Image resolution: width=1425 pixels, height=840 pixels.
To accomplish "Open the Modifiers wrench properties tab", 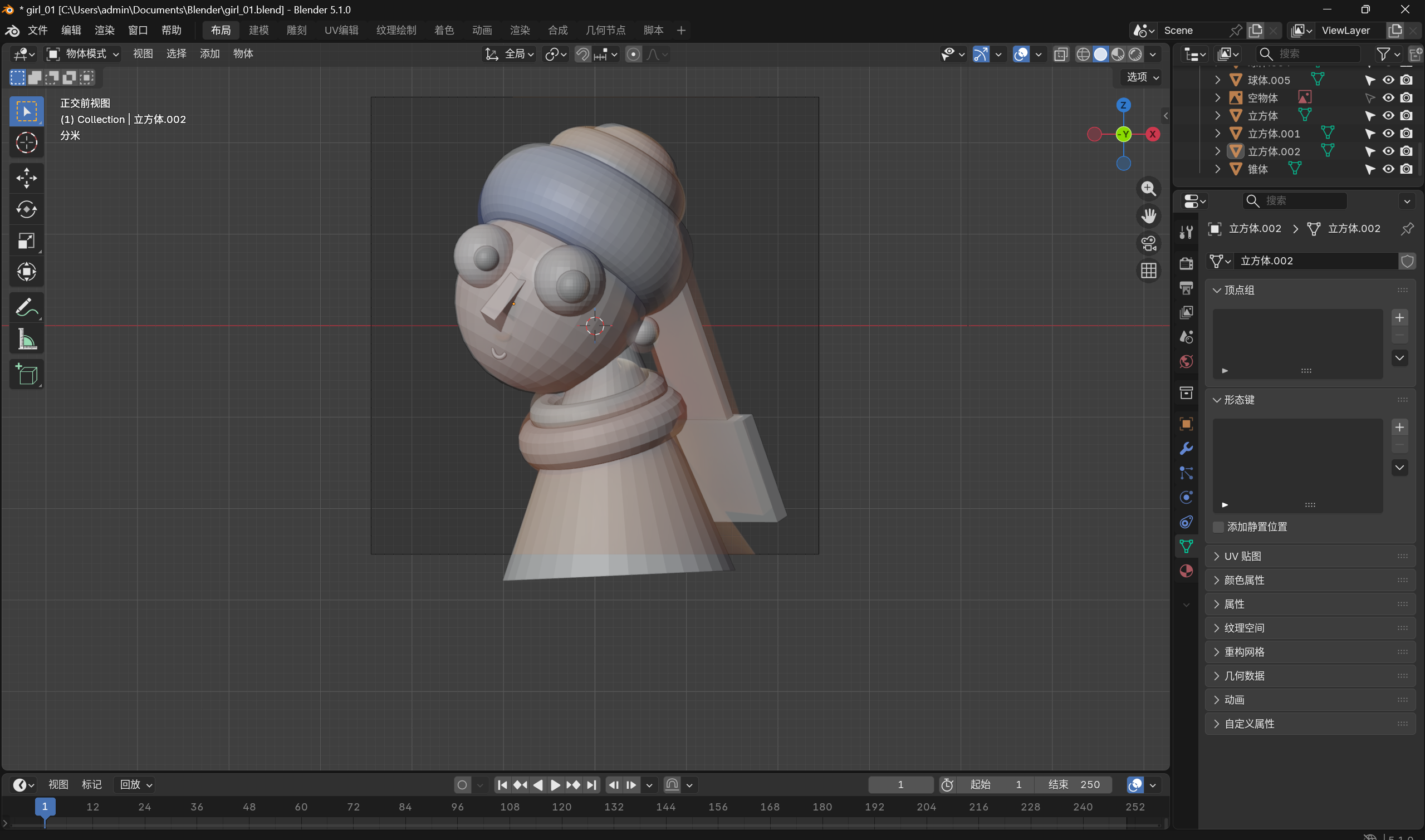I will tap(1186, 449).
